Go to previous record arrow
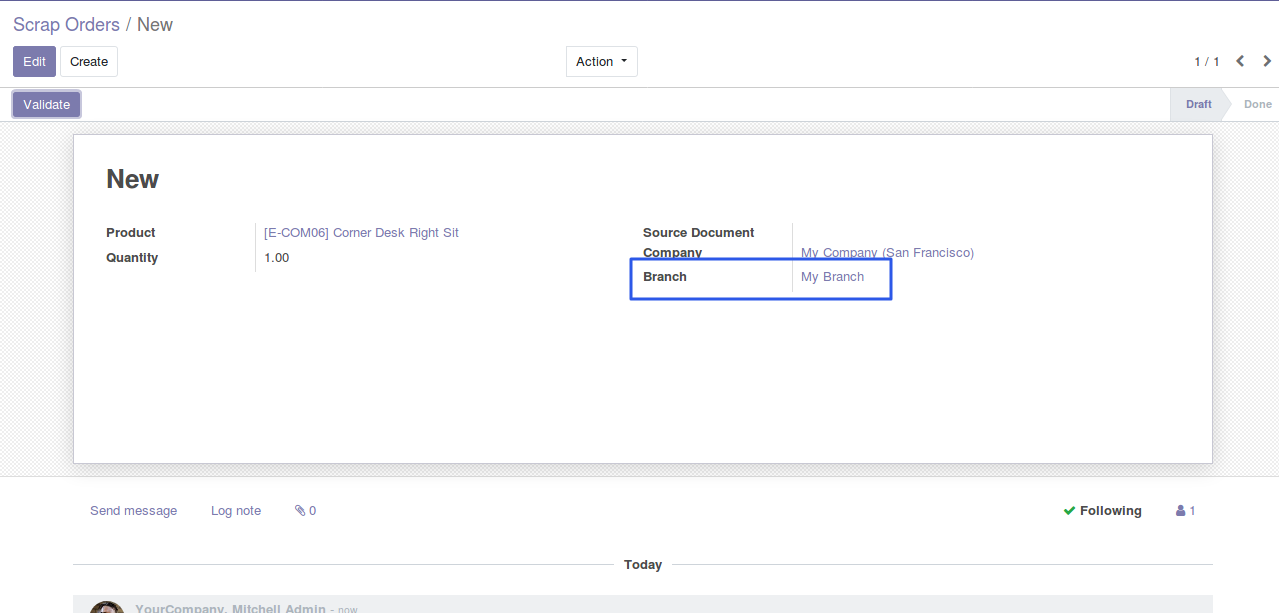 (x=1240, y=61)
